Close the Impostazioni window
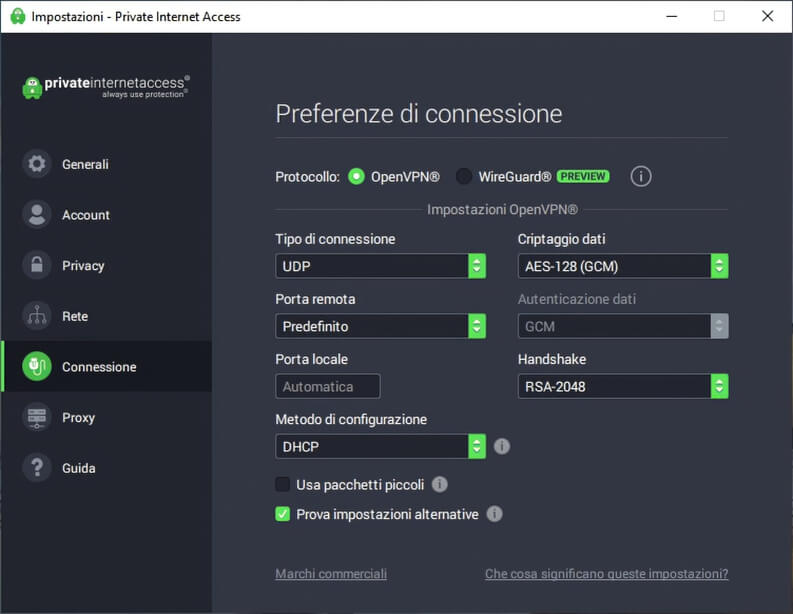The width and height of the screenshot is (793, 614). [768, 16]
